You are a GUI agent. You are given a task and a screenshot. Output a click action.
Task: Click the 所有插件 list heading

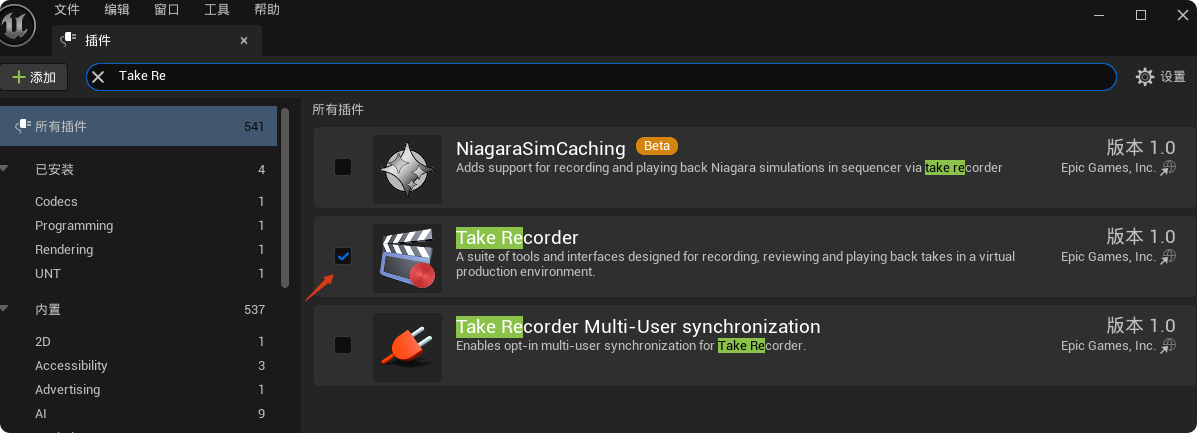point(338,109)
